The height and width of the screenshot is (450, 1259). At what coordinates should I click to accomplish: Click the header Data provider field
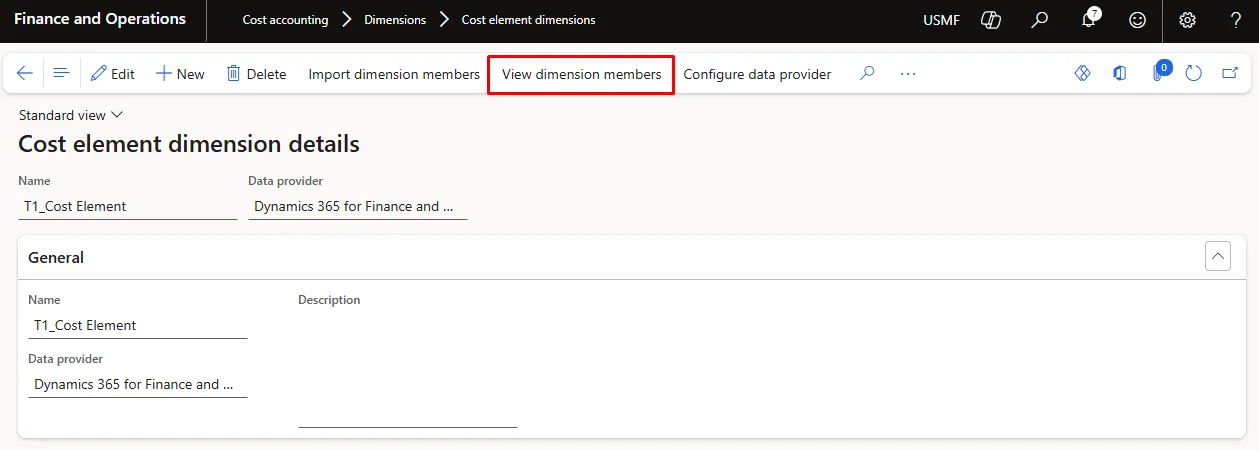tap(357, 206)
